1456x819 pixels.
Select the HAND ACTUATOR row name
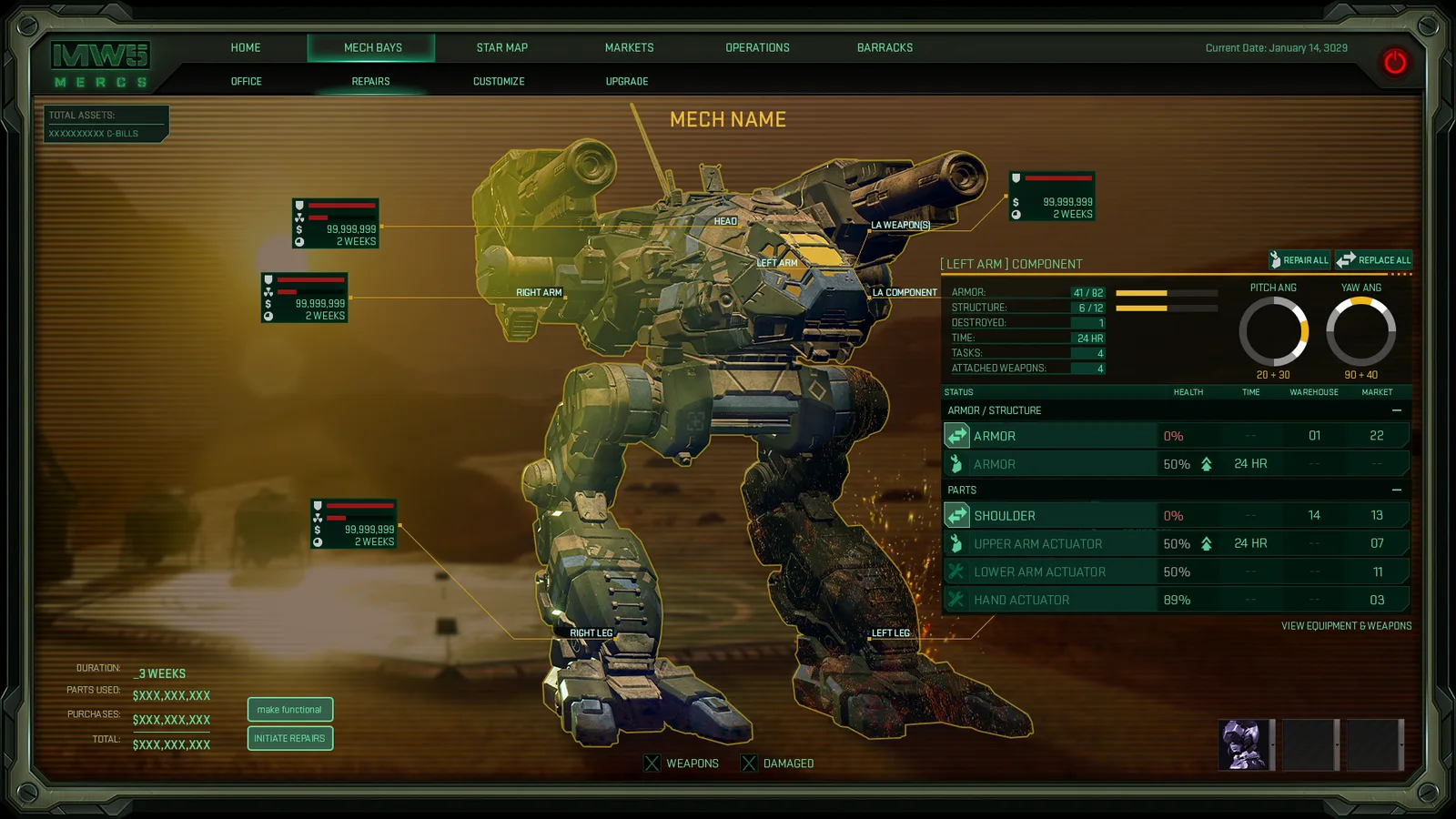point(1021,601)
